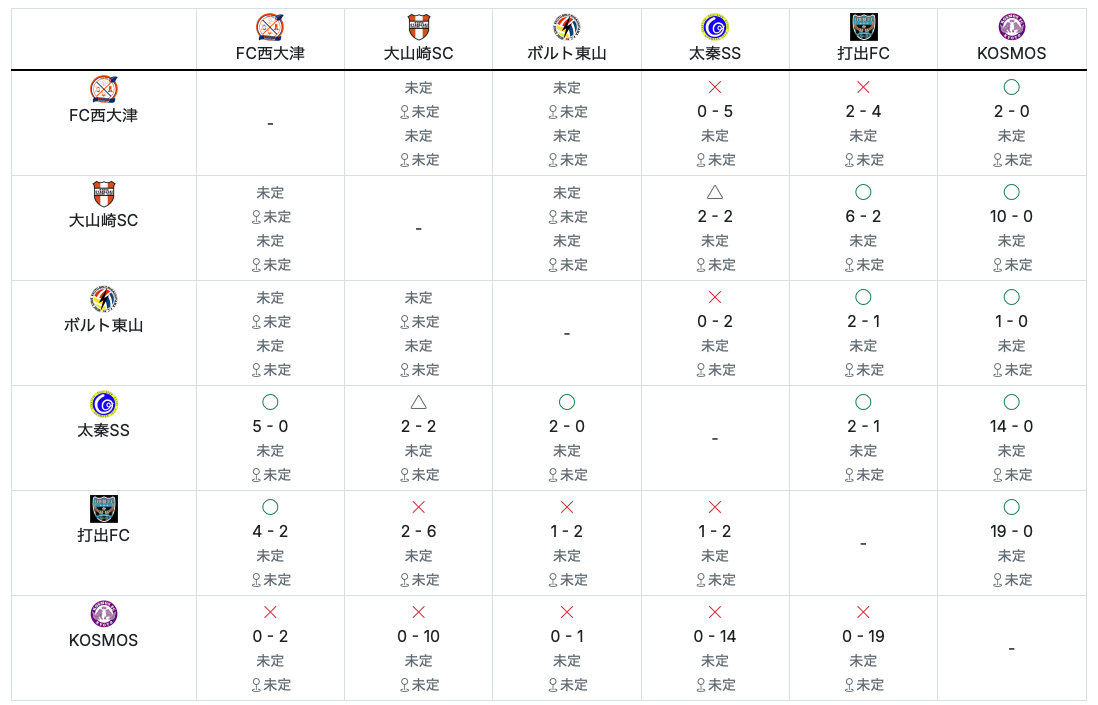Click the loss cross above 0 - 14
Viewport: 1098px width, 705px height.
pyautogui.click(x=715, y=612)
